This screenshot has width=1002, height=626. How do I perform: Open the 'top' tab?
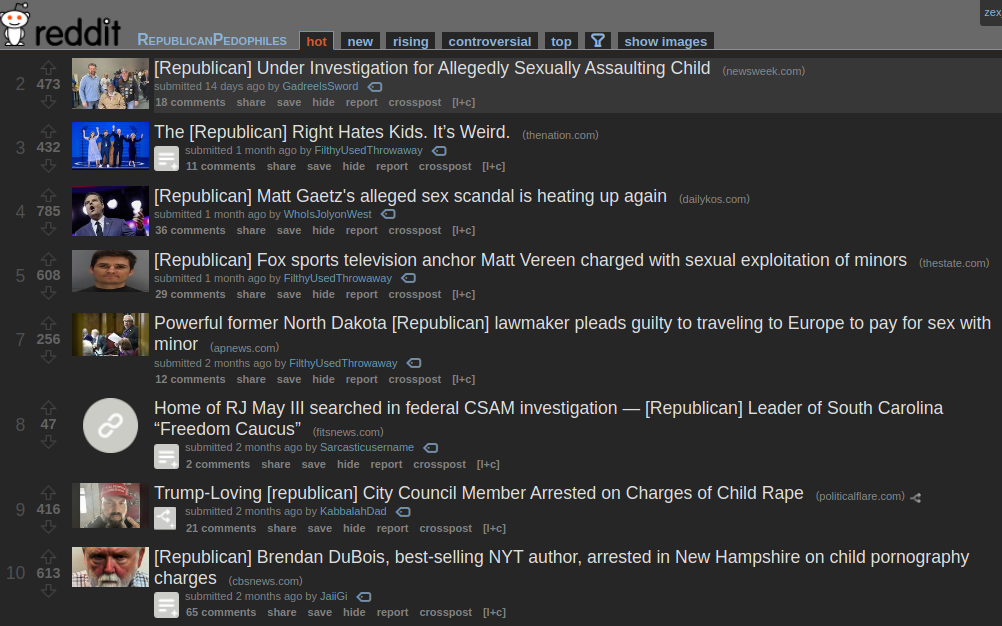[561, 41]
